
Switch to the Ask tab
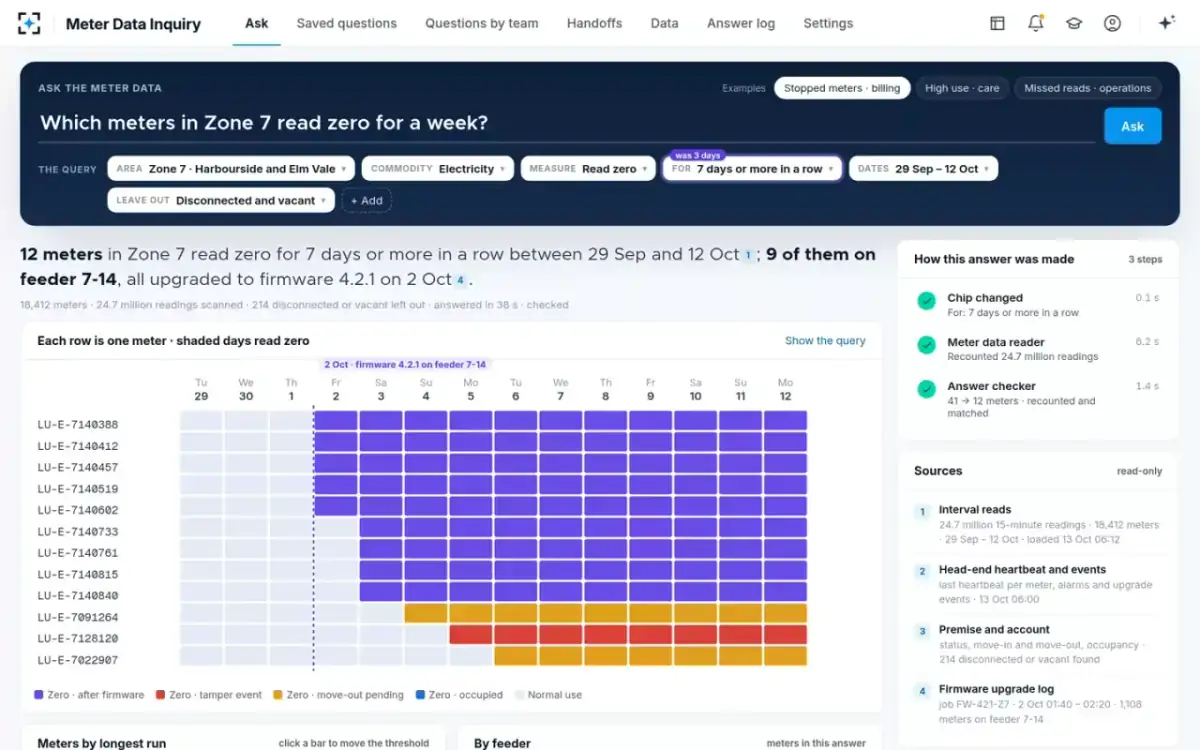257,23
